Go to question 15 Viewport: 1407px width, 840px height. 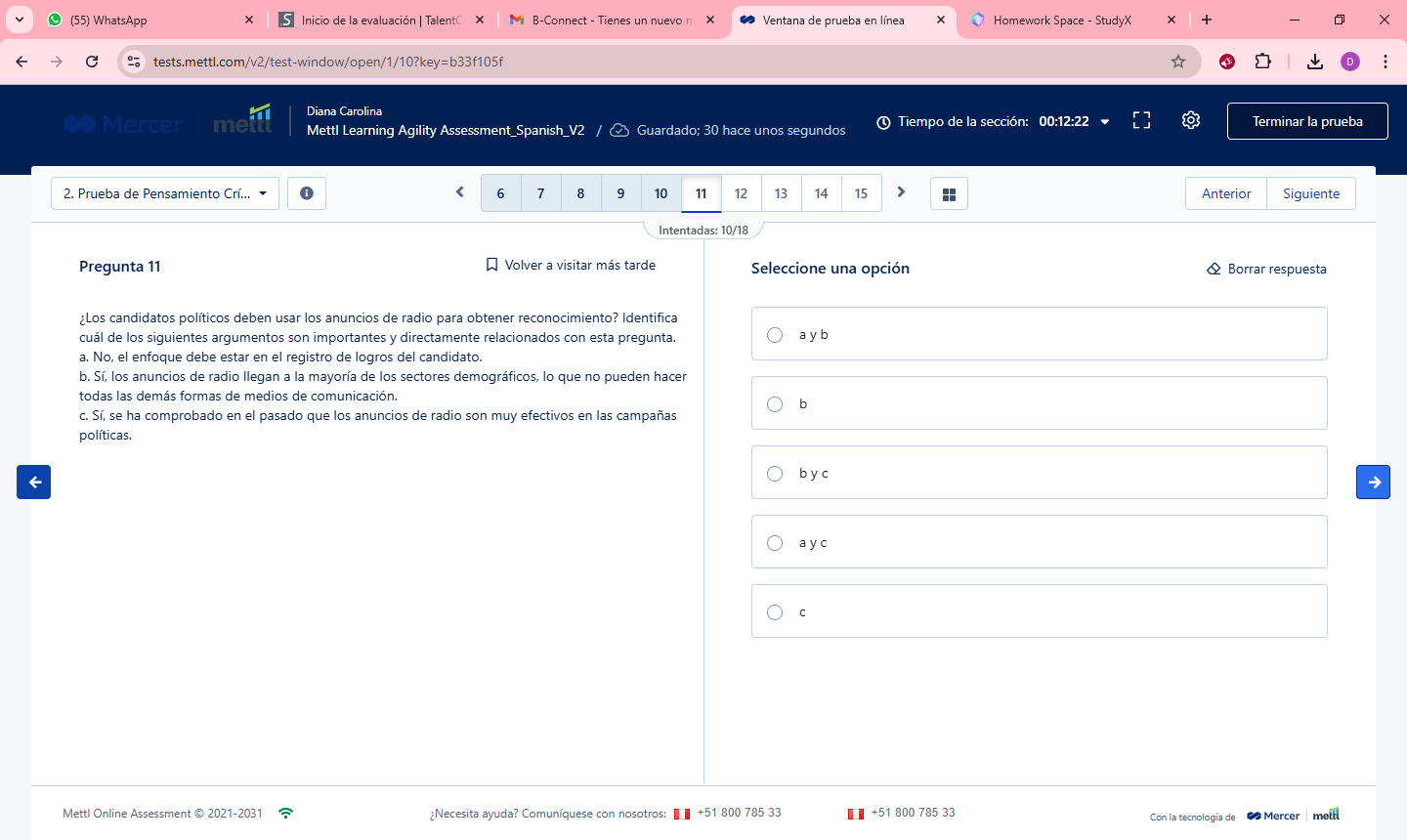861,193
